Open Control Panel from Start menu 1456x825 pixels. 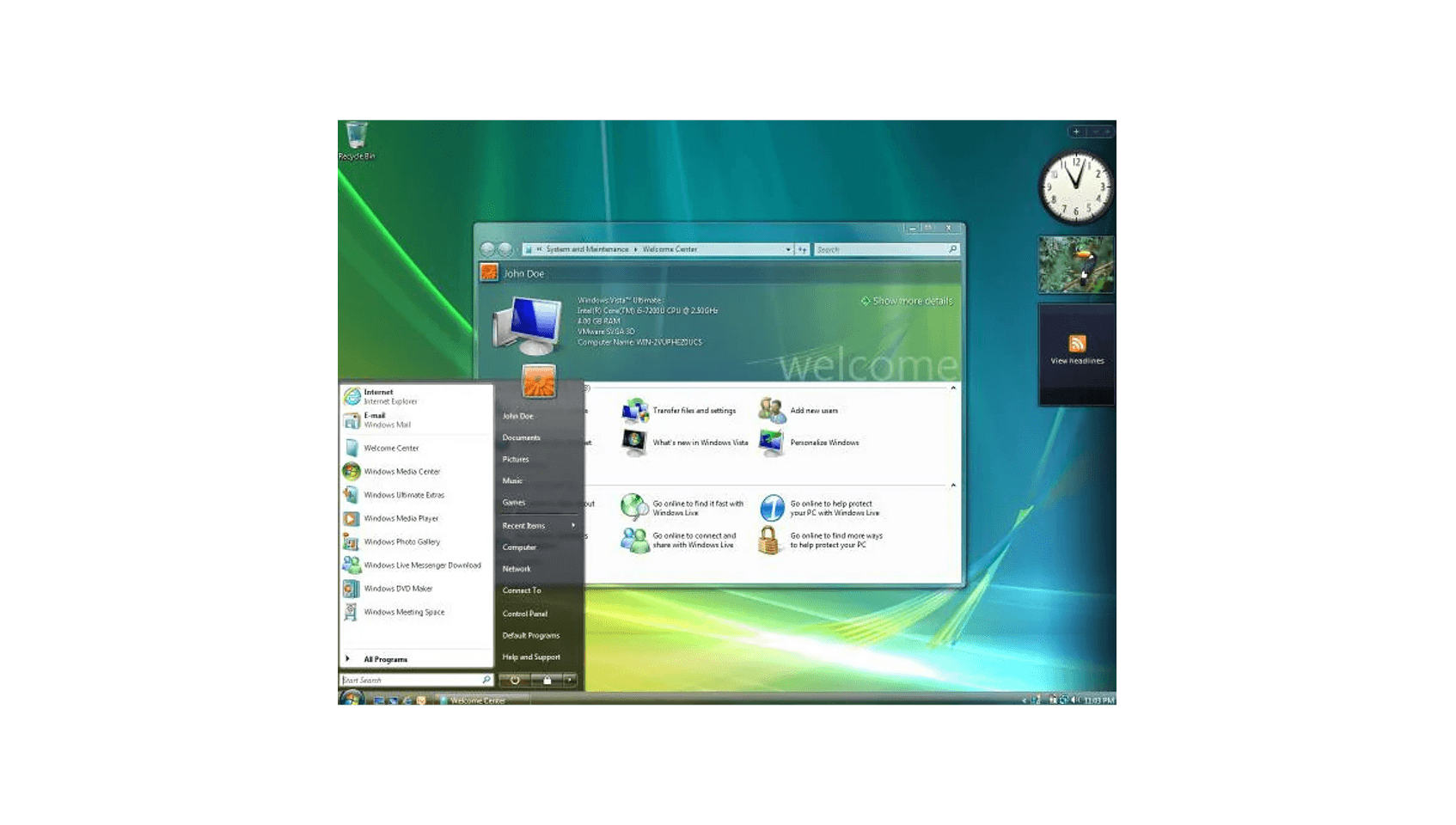point(524,614)
